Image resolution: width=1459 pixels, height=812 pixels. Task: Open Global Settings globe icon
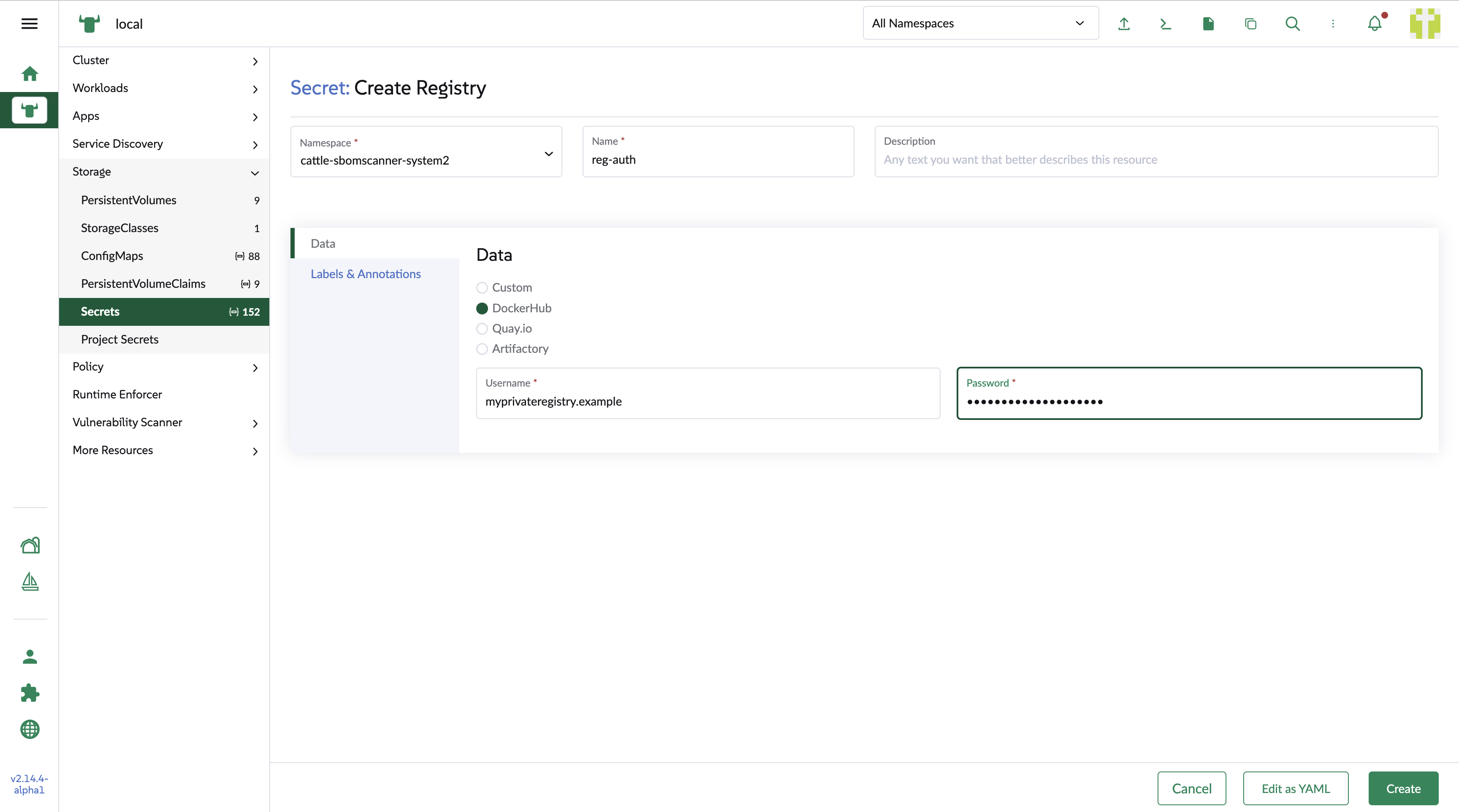tap(30, 729)
